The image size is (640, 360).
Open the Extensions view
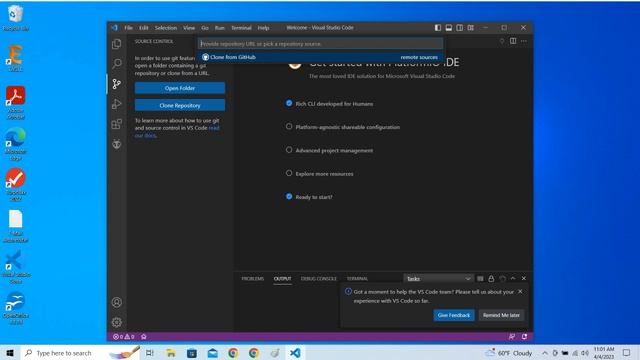click(x=117, y=124)
